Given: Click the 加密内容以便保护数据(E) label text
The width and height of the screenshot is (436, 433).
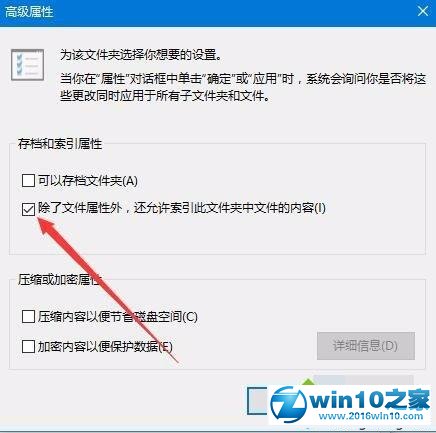Looking at the screenshot, I should pos(105,347).
